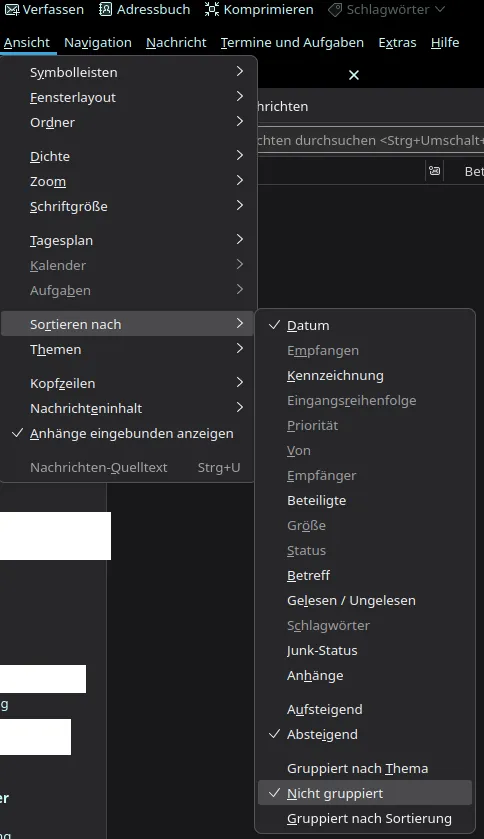The image size is (484, 839).
Task: Expand the Symbolleisten submenu
Action: [127, 72]
